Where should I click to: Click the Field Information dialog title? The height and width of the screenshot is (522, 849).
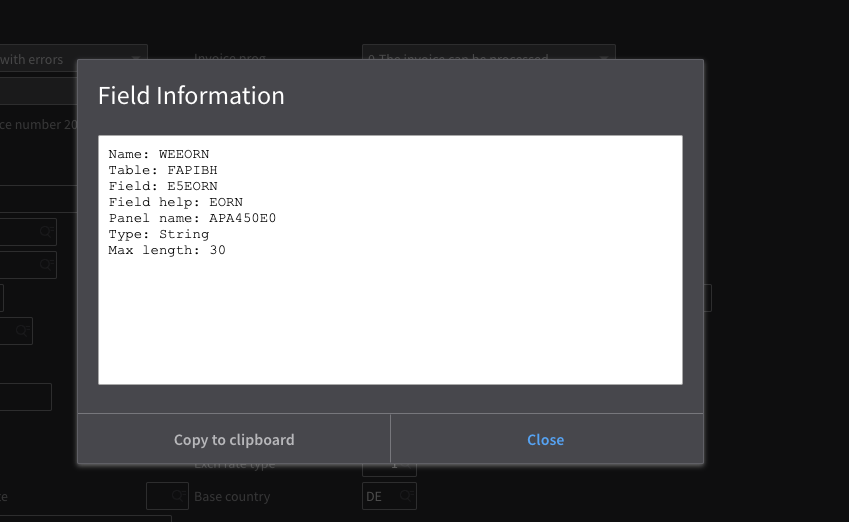[x=191, y=96]
